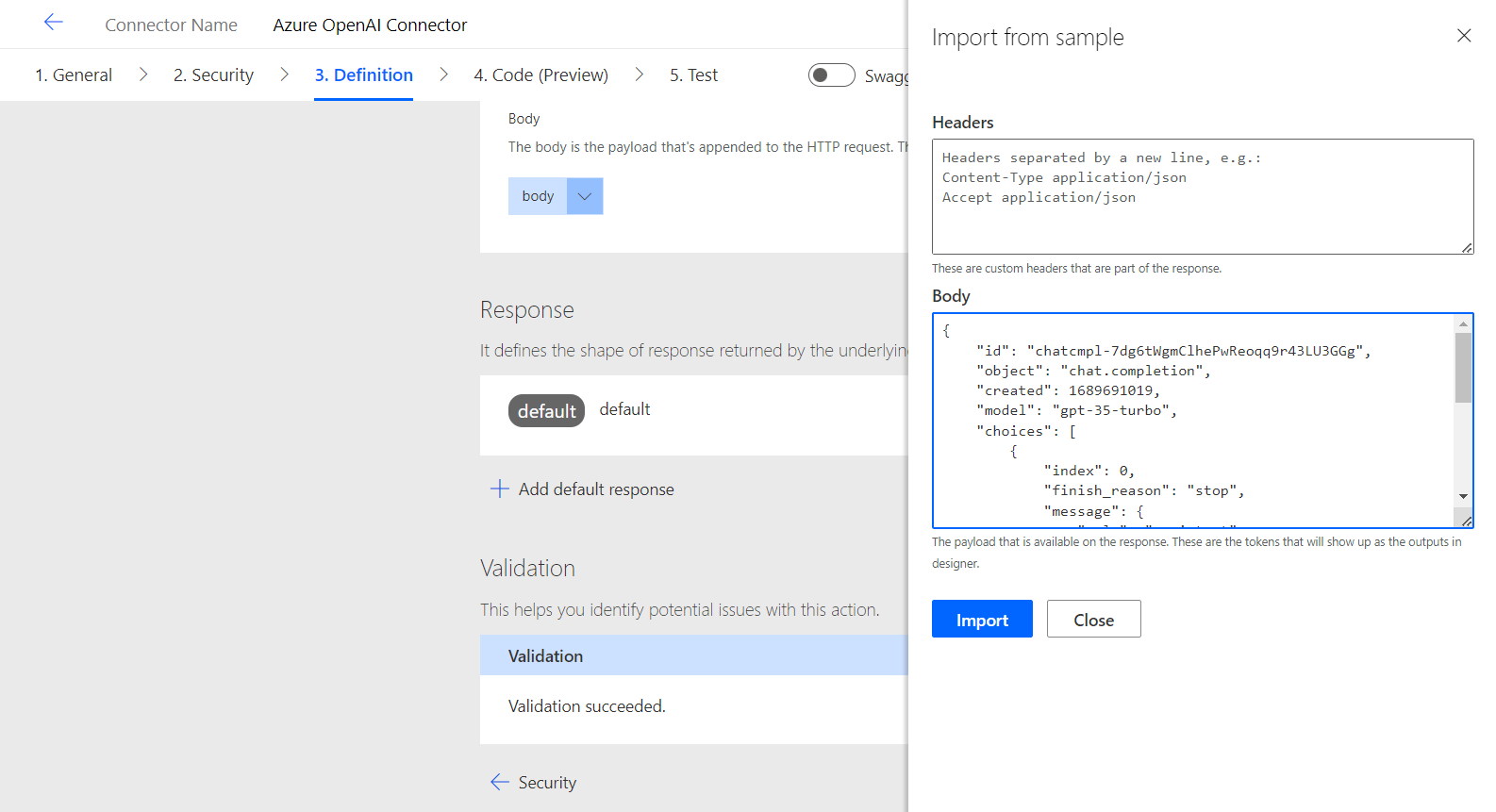Click chevron between General and Security steps
Screen dimensions: 1496x812
143,75
